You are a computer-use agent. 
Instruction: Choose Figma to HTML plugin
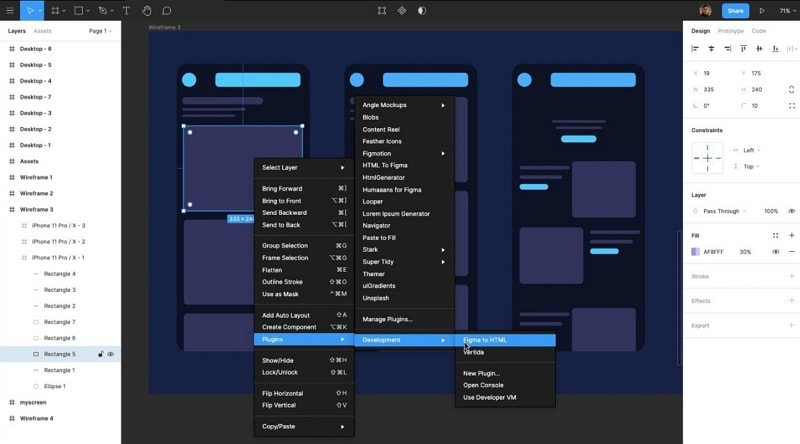coord(505,340)
